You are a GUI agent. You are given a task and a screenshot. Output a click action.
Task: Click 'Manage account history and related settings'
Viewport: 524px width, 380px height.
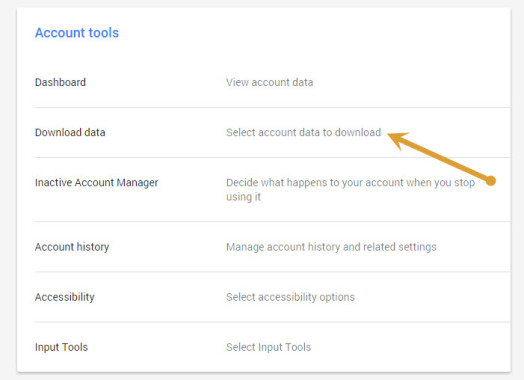(331, 247)
